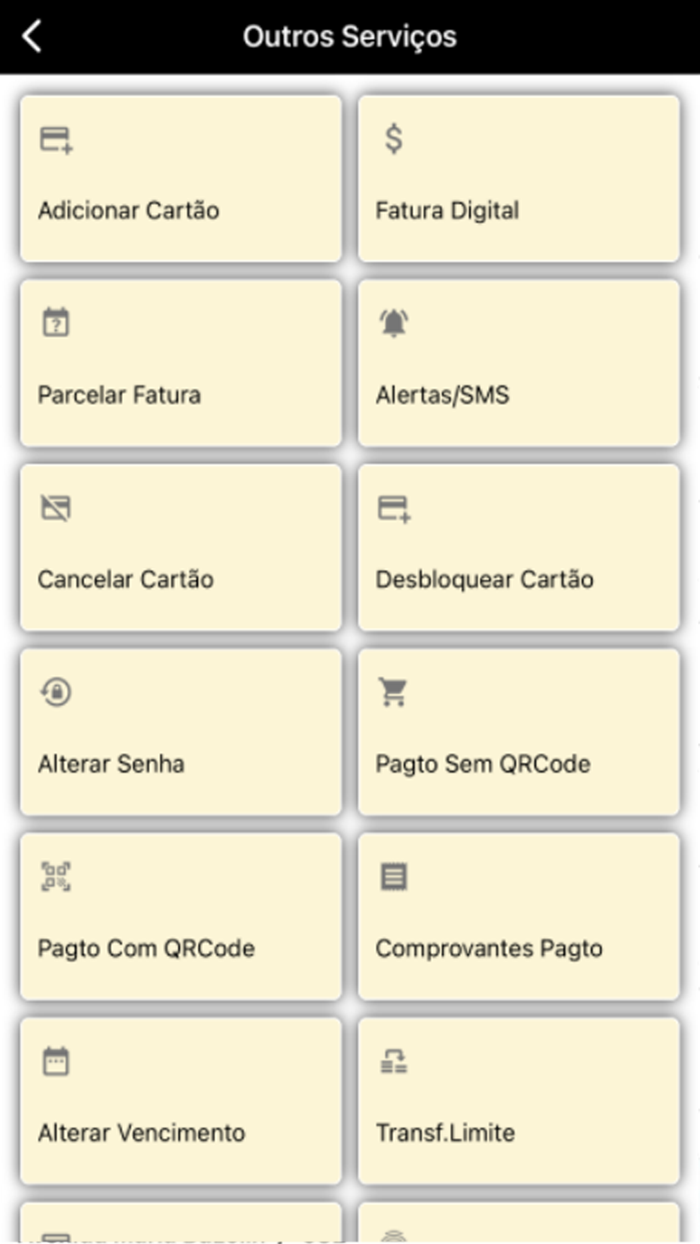
Task: Tap the shopping cart icon for Pagto Sem QRCode
Action: (x=395, y=691)
